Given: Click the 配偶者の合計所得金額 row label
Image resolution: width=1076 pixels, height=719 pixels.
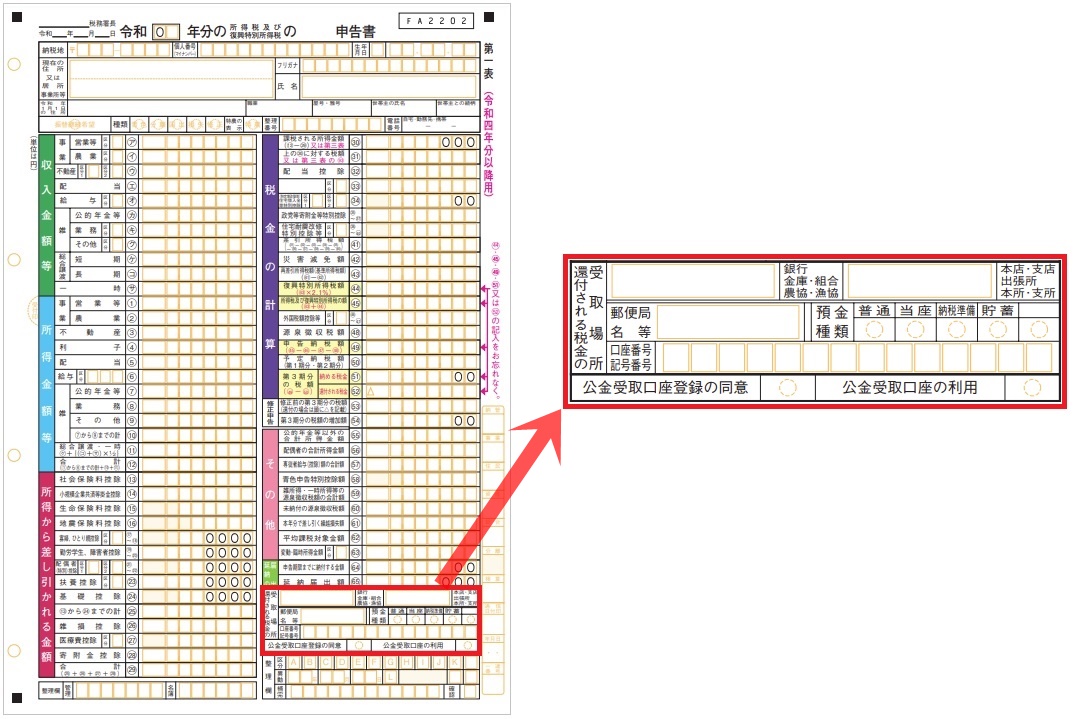Looking at the screenshot, I should click(314, 450).
